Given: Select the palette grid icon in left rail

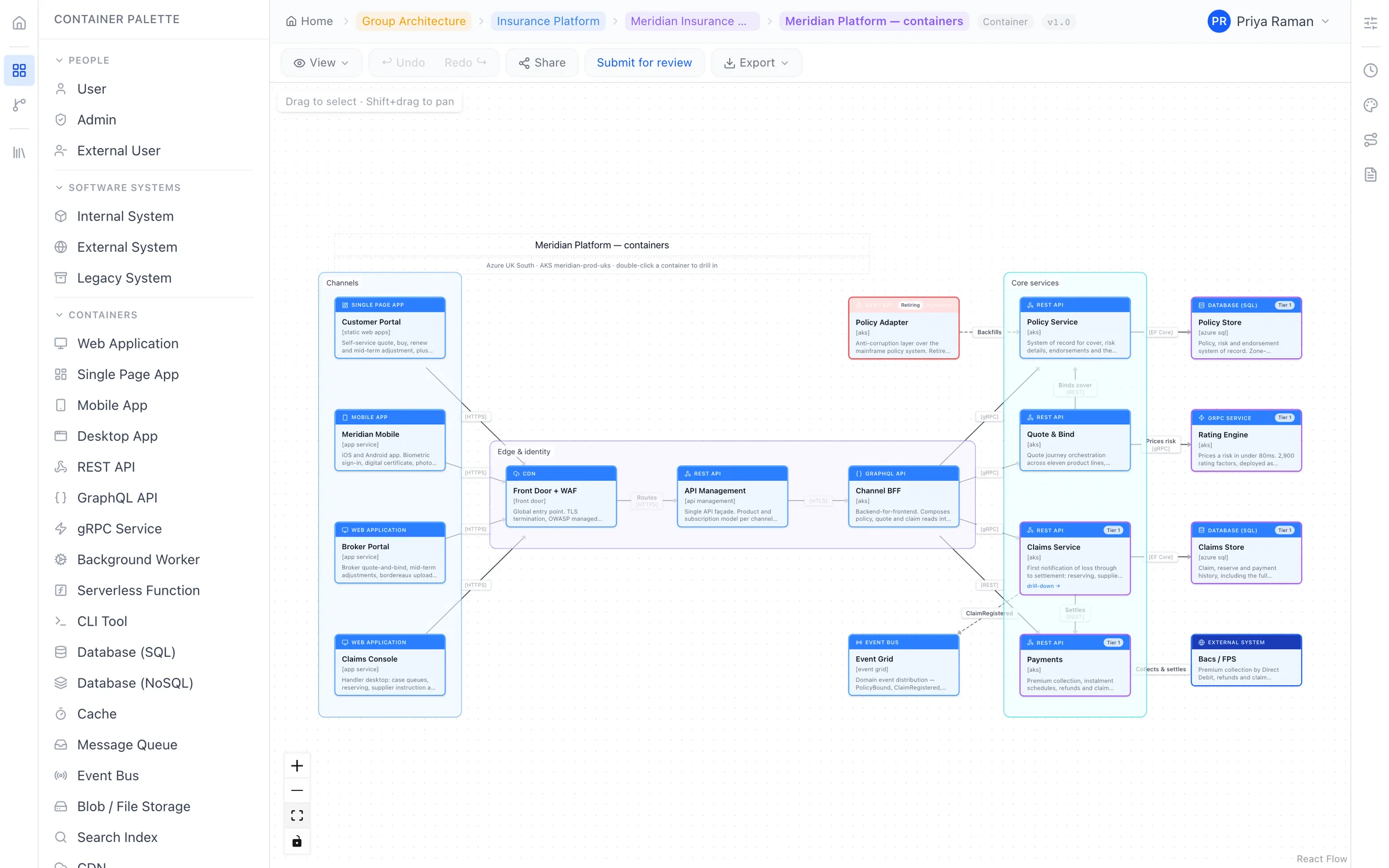Looking at the screenshot, I should pos(19,70).
